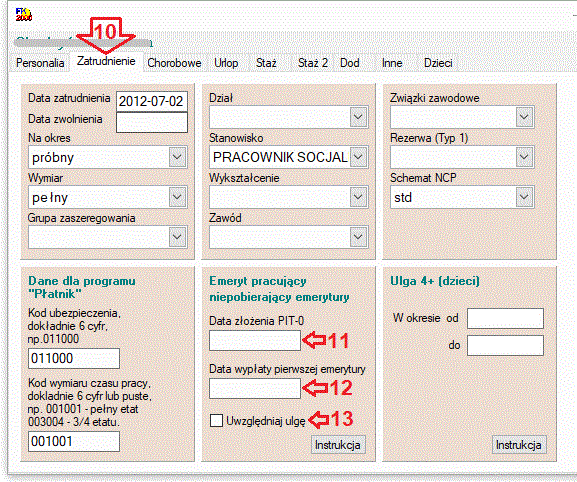This screenshot has width=577, height=482.
Task: Click the W okresie od date field
Action: click(x=505, y=318)
